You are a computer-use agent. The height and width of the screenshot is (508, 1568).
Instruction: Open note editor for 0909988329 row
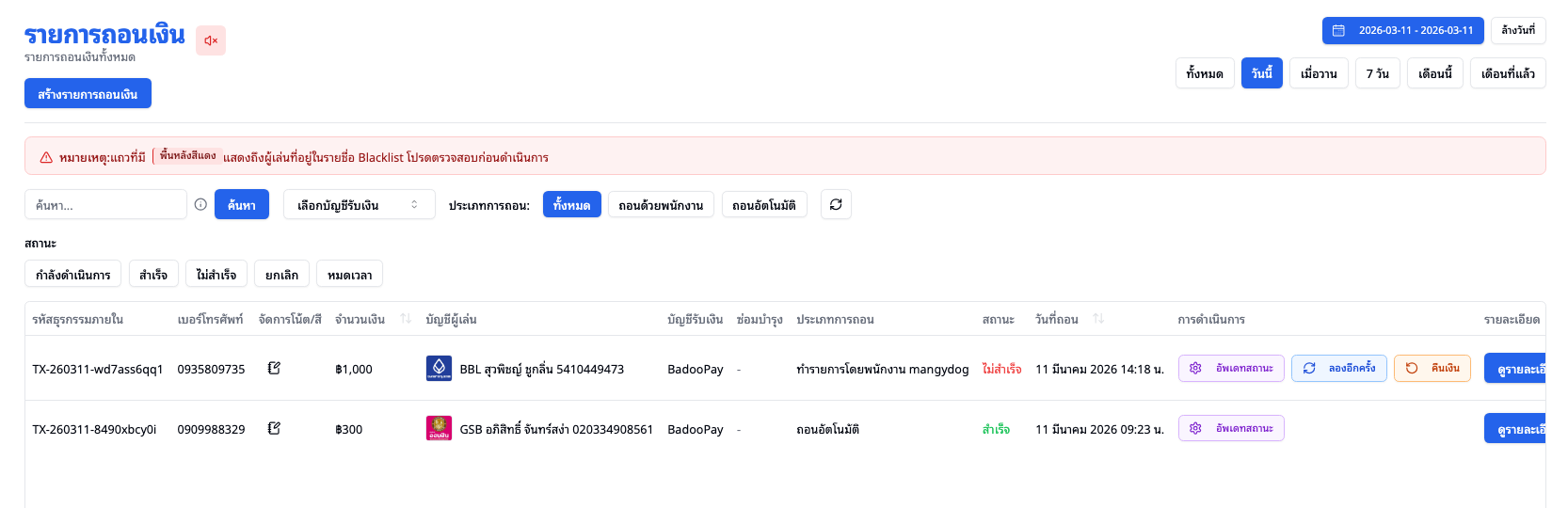click(x=274, y=428)
